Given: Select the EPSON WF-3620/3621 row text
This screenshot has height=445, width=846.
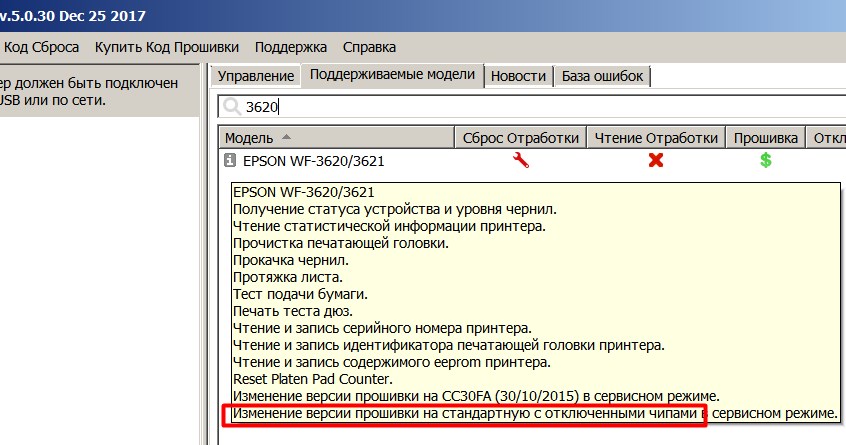Looking at the screenshot, I should pos(313,161).
